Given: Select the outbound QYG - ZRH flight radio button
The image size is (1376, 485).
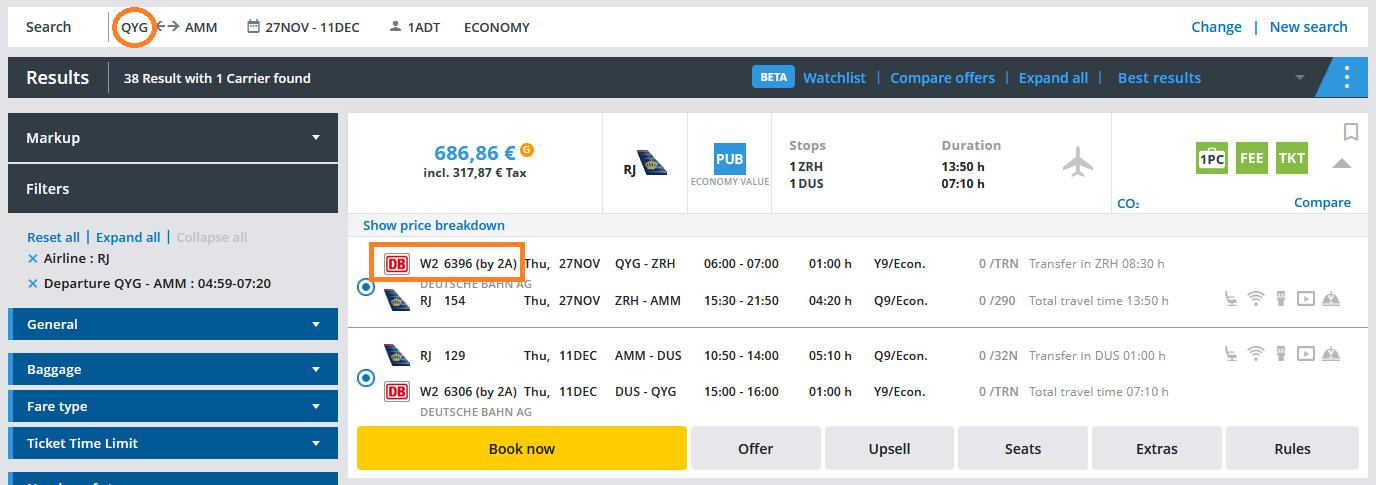Looking at the screenshot, I should pyautogui.click(x=365, y=287).
